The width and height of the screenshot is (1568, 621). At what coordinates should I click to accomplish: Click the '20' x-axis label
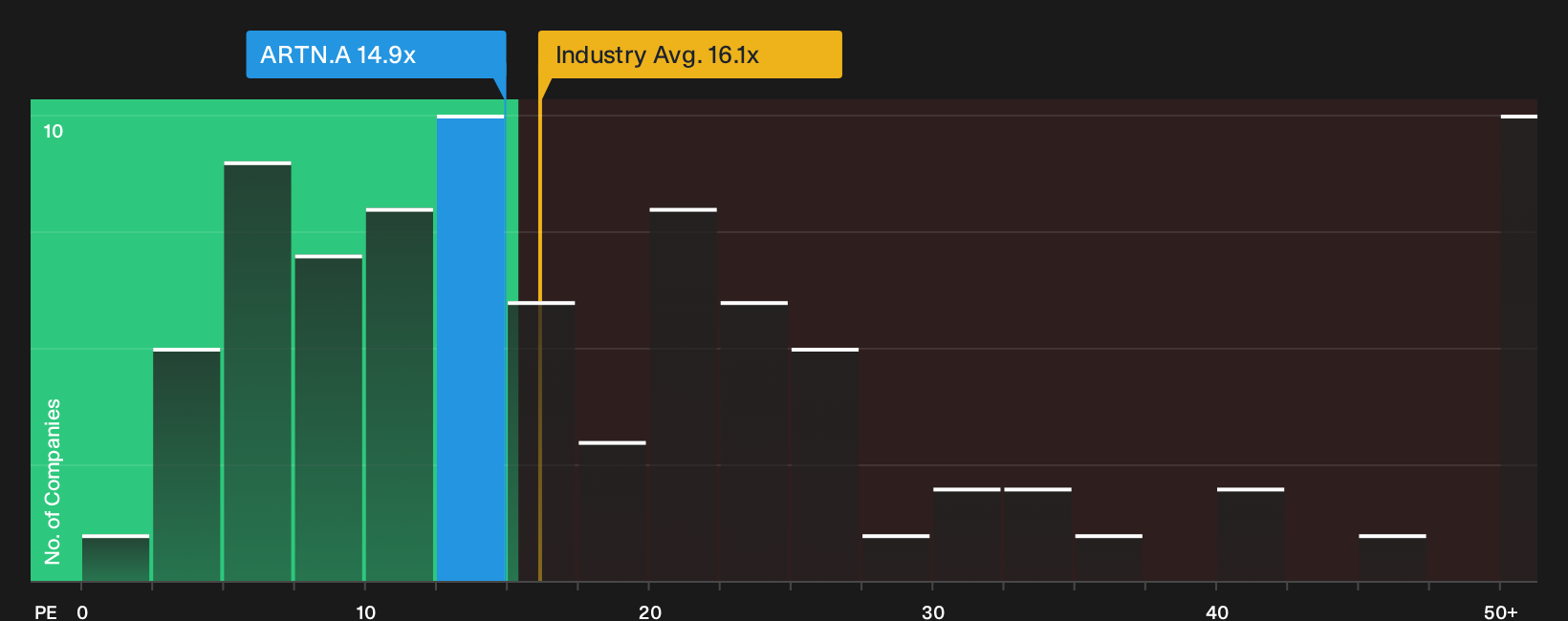[650, 611]
